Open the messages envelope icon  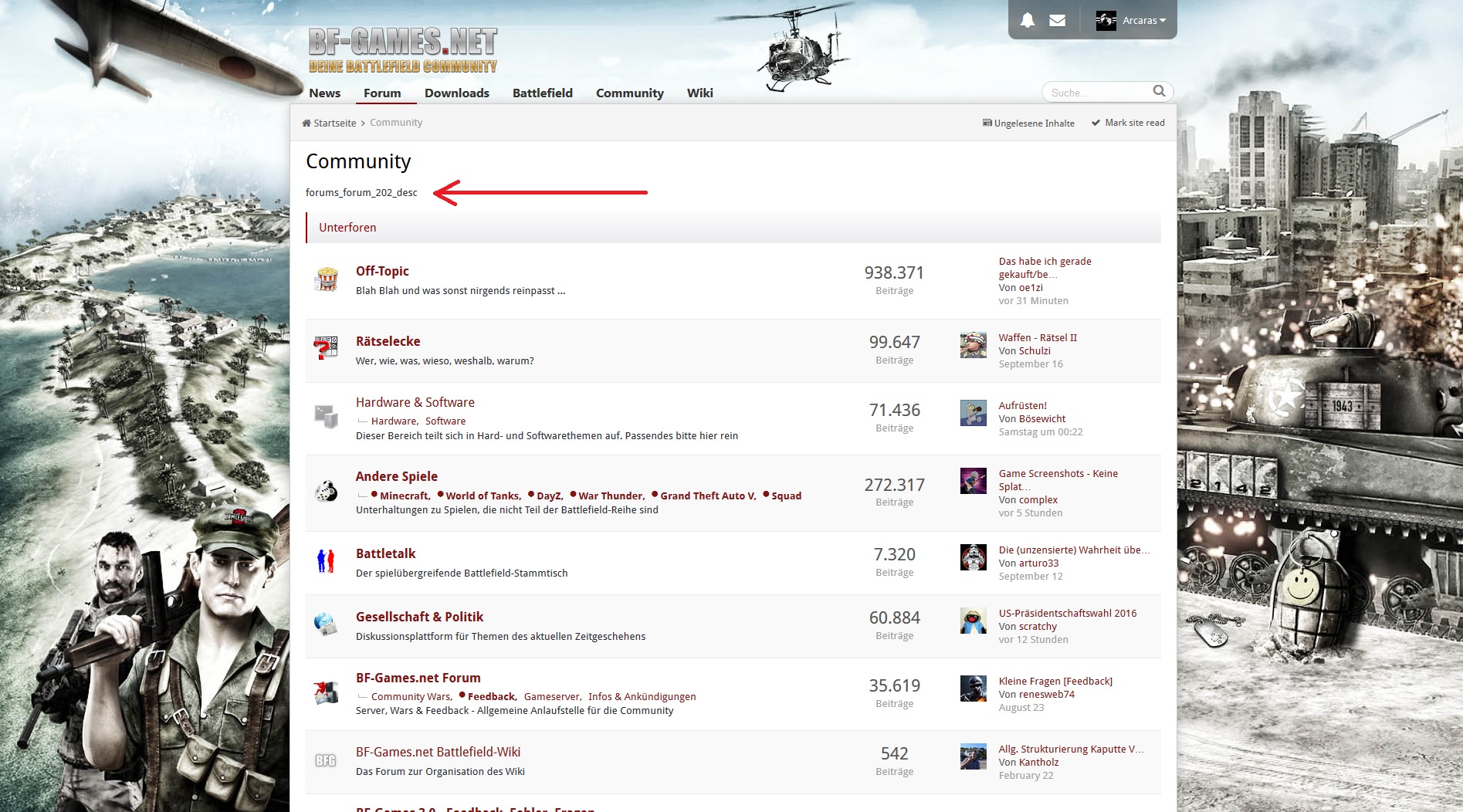[x=1058, y=20]
